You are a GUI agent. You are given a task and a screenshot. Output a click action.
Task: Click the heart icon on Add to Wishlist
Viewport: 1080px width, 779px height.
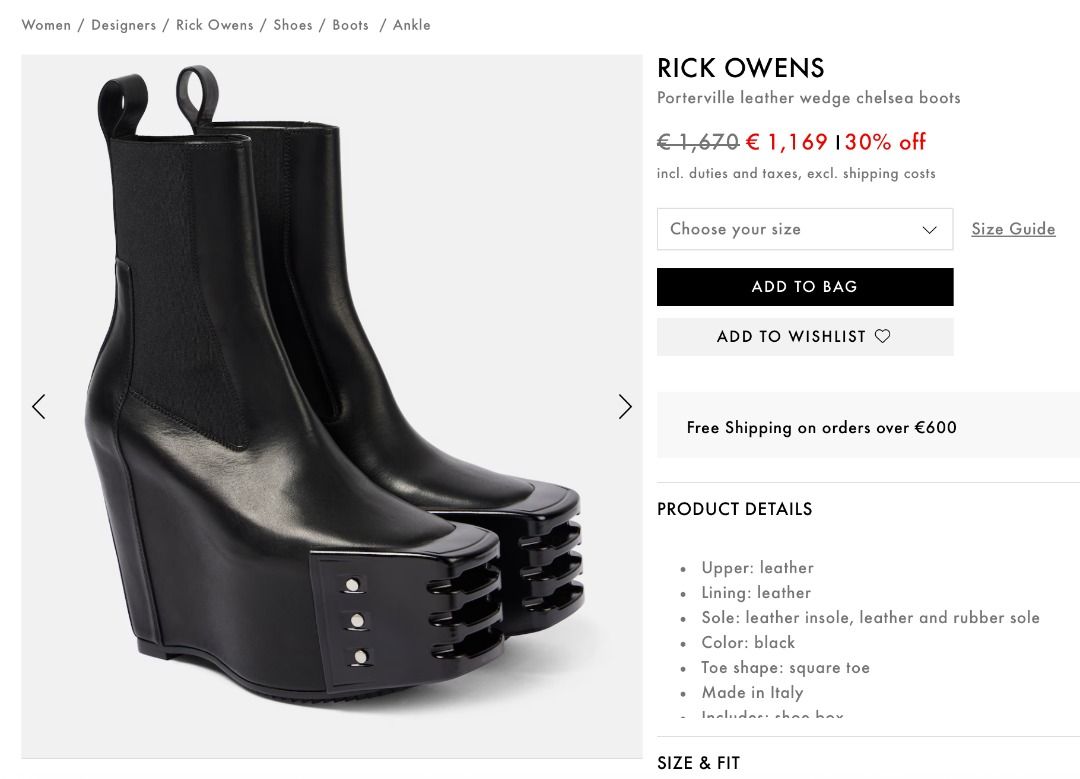[x=883, y=336]
